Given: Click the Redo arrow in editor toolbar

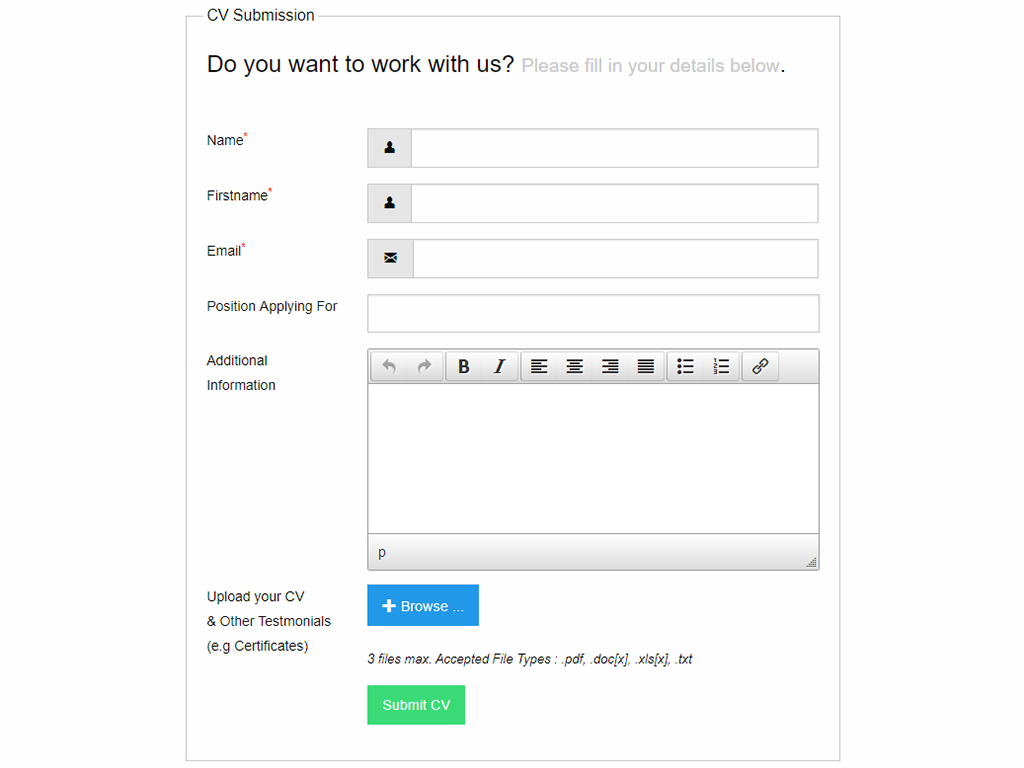Looking at the screenshot, I should click(424, 367).
